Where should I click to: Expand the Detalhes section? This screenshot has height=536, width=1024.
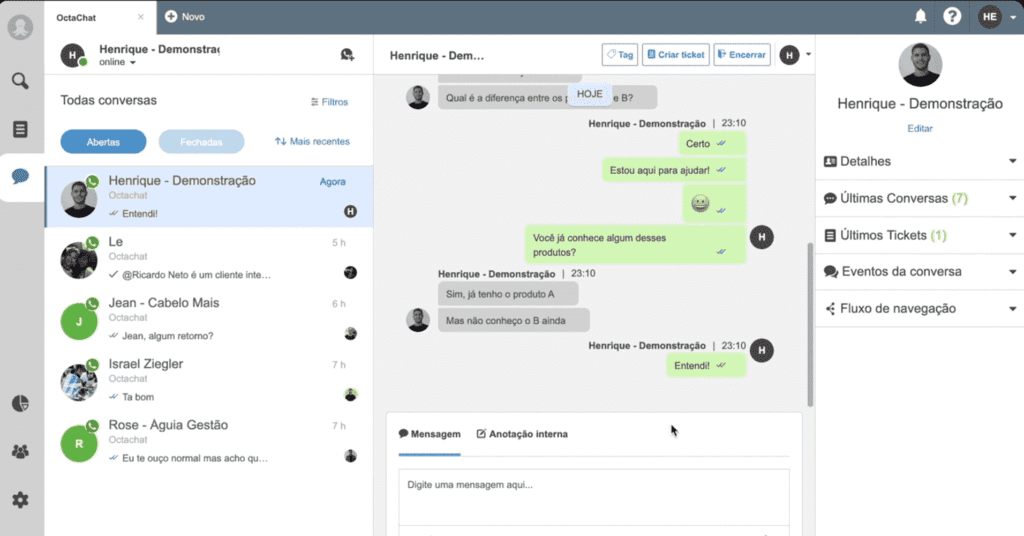pos(920,161)
